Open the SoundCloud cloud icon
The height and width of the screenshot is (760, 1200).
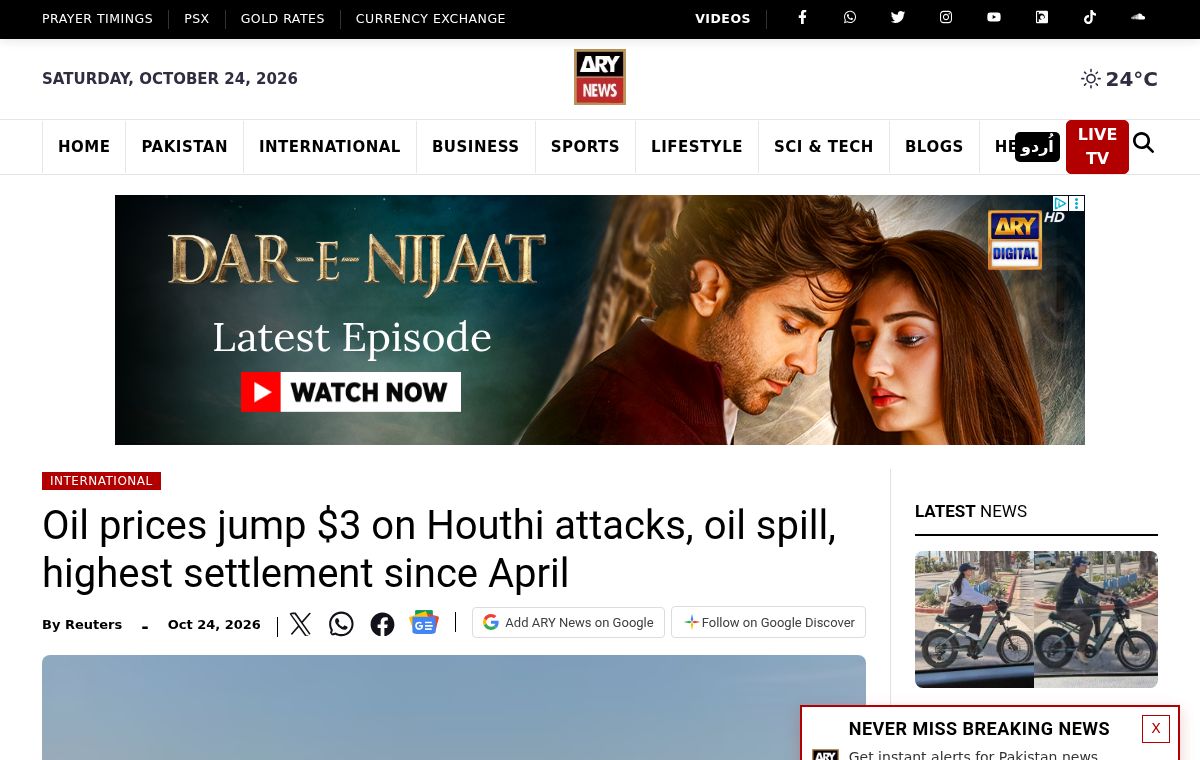(1138, 17)
